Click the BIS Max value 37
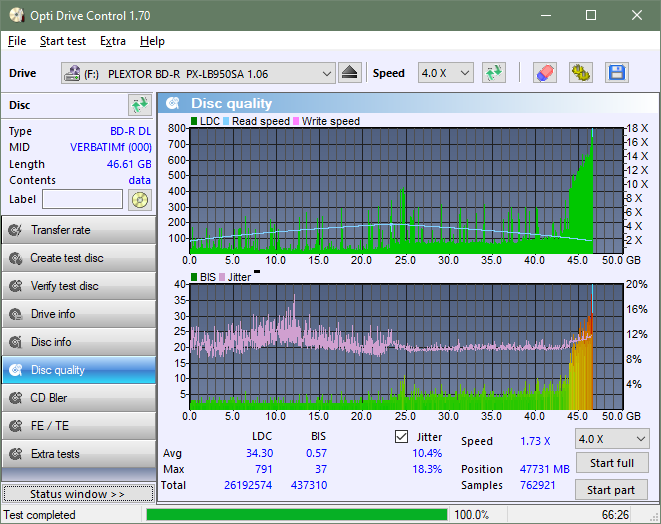The height and width of the screenshot is (524, 661). [321, 469]
